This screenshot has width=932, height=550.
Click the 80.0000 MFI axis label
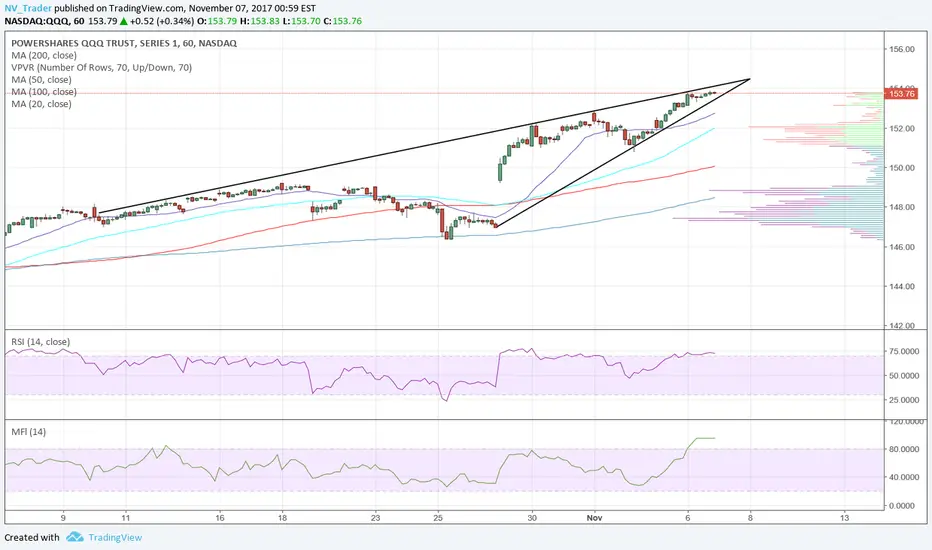(904, 450)
